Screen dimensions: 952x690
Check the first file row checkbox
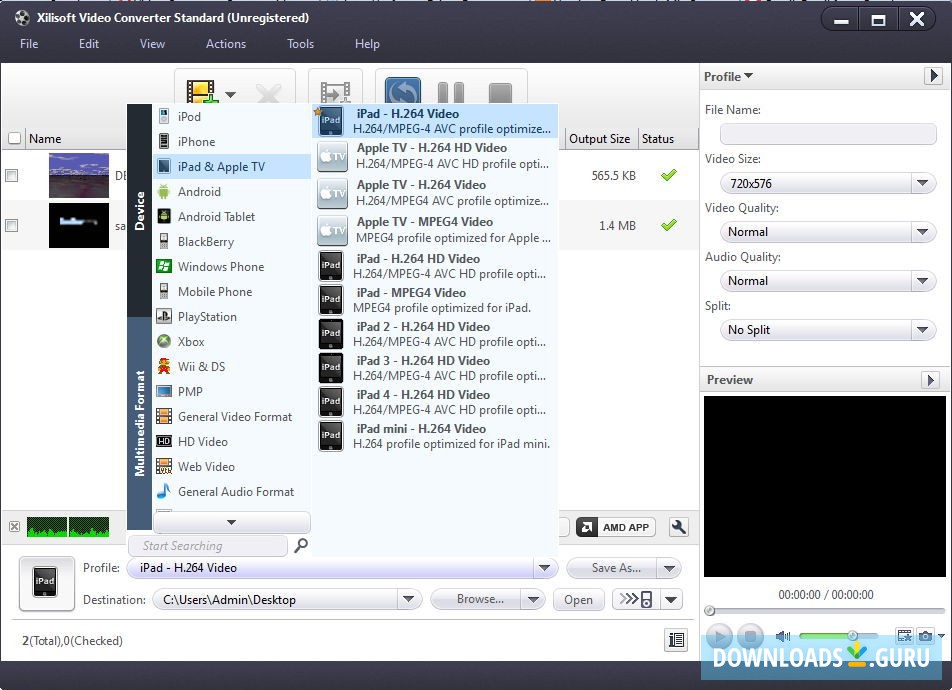[x=12, y=176]
